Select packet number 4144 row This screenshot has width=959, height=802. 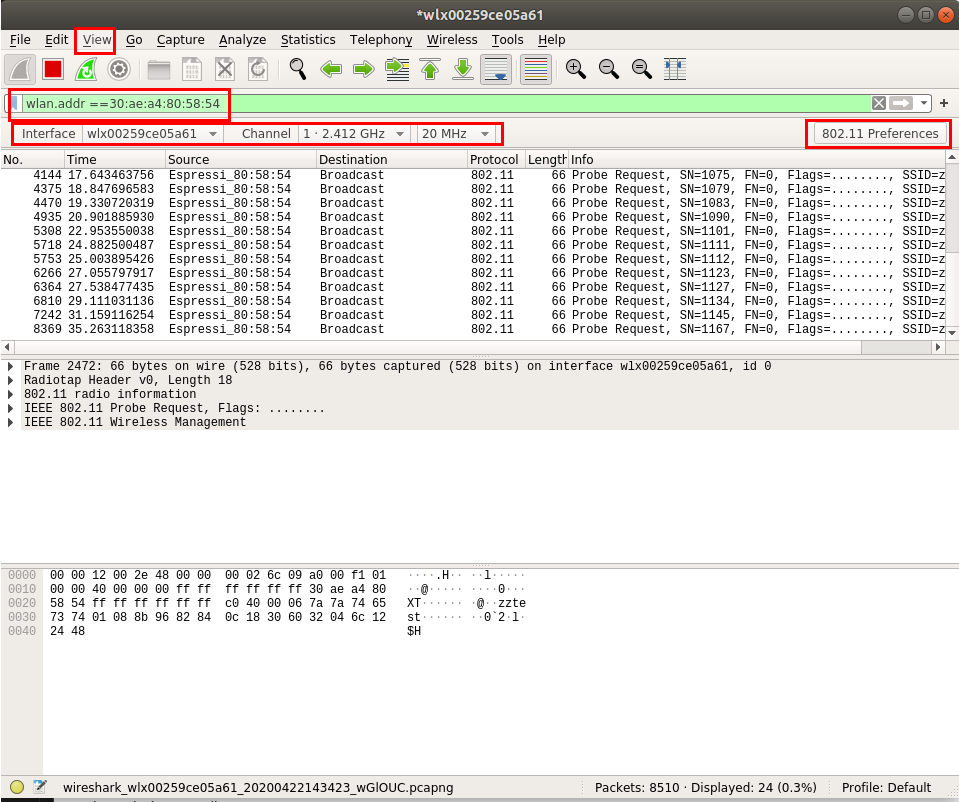coord(473,176)
